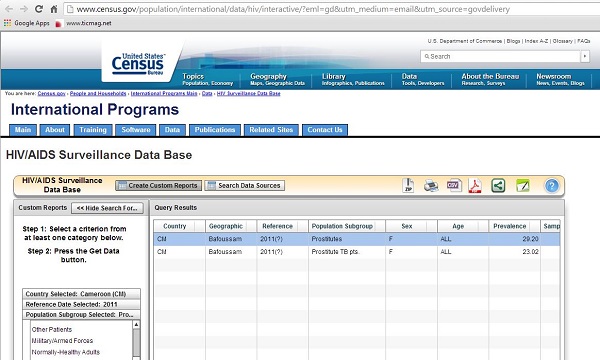Open Glossary link
This screenshot has width=600, height=360.
point(562,41)
